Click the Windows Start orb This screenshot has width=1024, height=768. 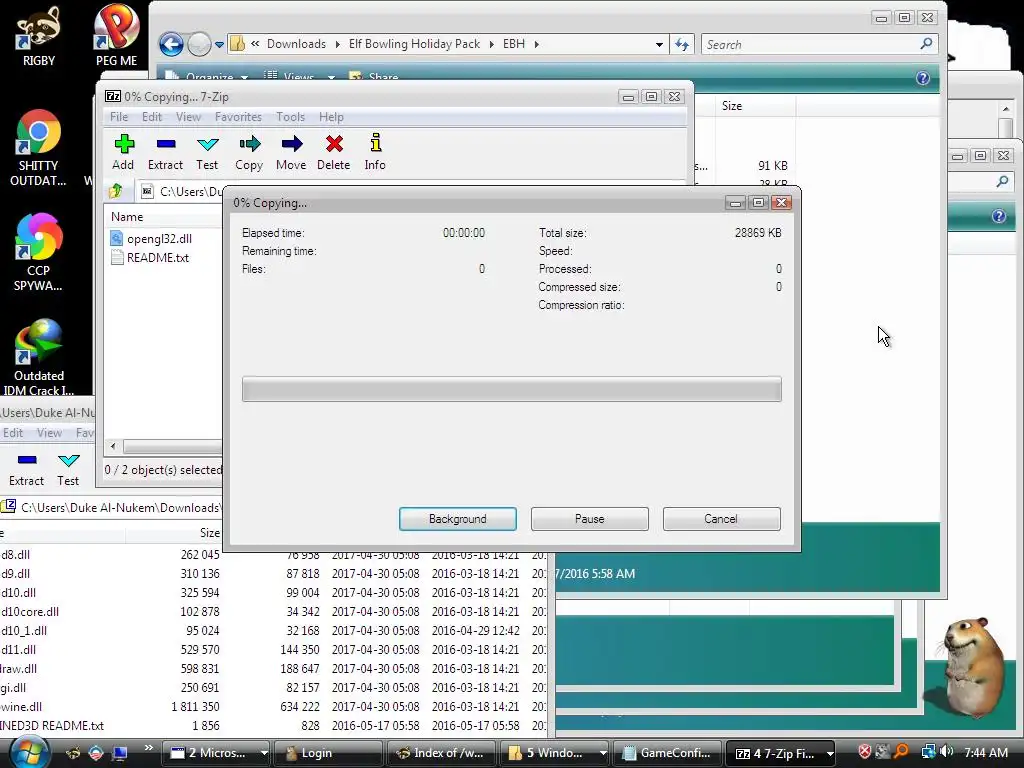click(x=29, y=752)
